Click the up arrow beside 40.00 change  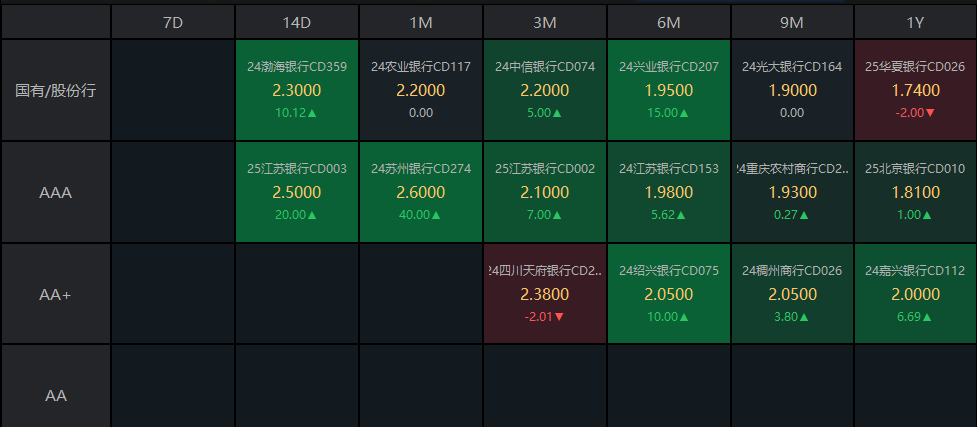(437, 215)
